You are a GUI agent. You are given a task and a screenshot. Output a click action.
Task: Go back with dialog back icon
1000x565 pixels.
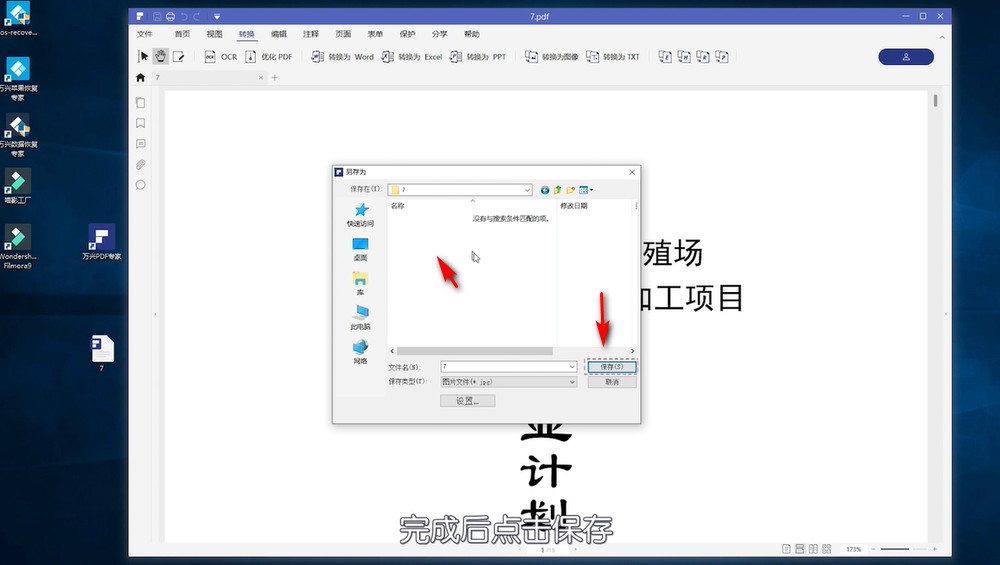pyautogui.click(x=545, y=189)
